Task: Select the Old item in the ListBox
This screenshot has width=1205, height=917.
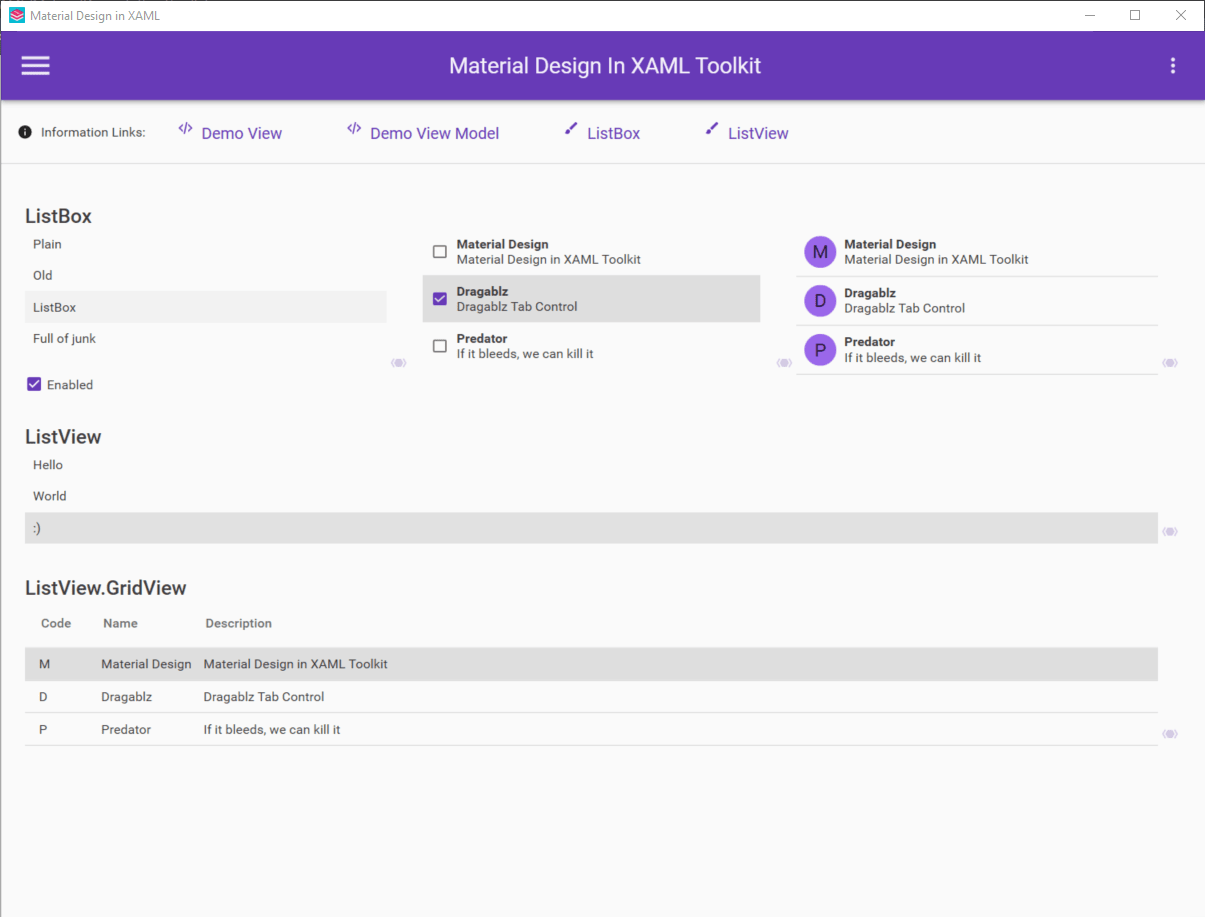Action: pyautogui.click(x=206, y=275)
